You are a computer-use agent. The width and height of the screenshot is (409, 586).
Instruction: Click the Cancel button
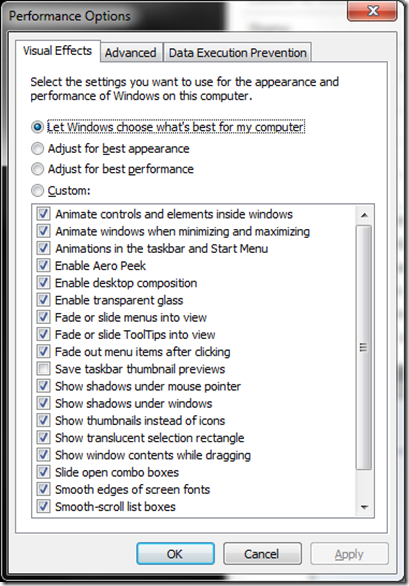(262, 553)
